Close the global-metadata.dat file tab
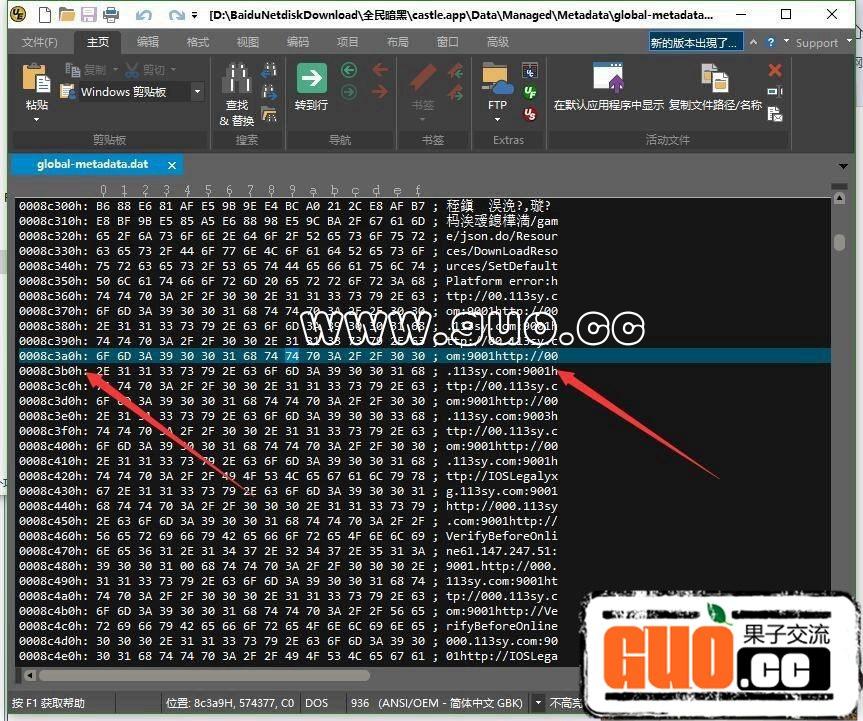 point(172,165)
